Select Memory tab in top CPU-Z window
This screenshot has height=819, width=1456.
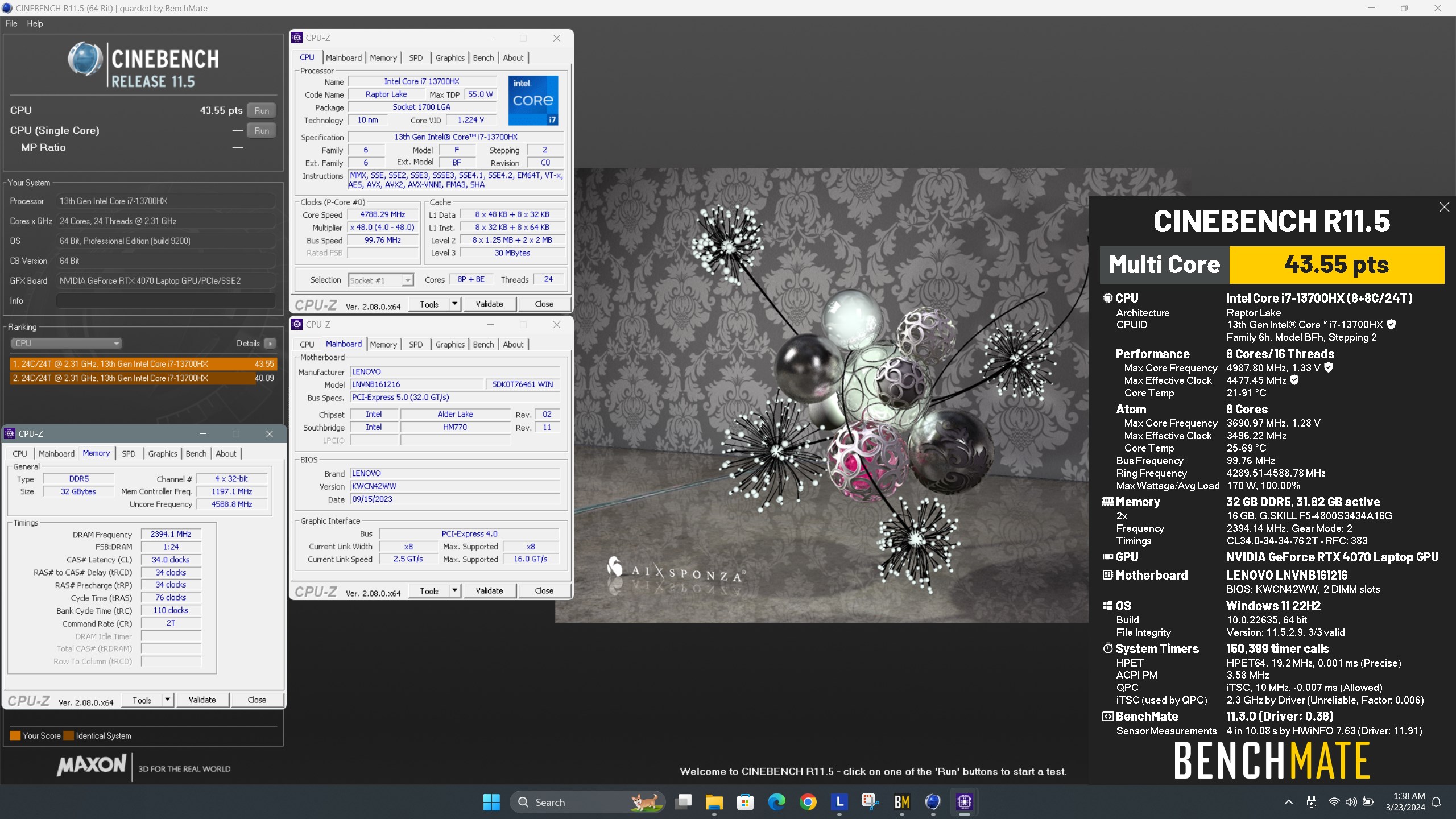tap(383, 57)
